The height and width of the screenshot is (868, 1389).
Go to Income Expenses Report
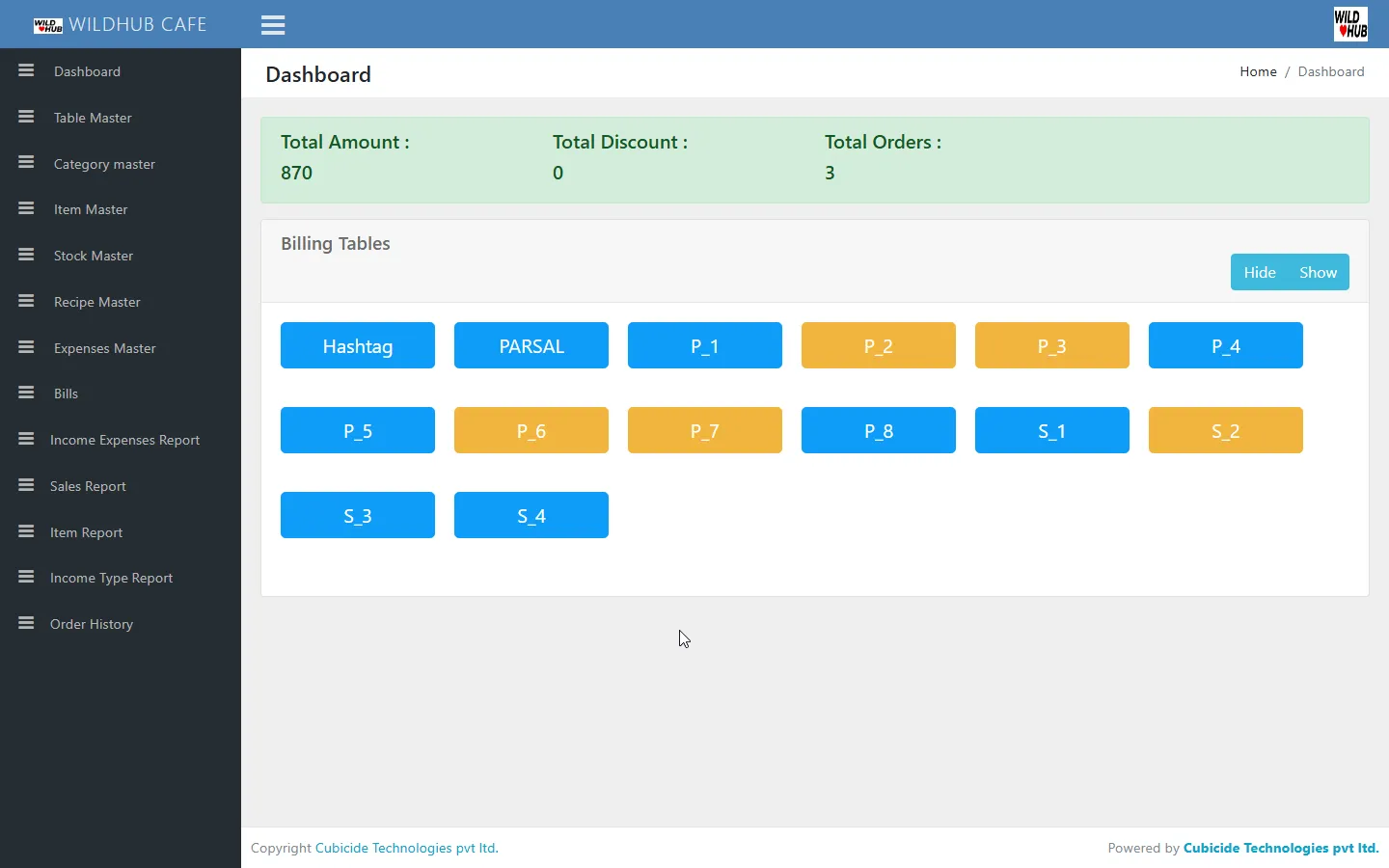124,440
